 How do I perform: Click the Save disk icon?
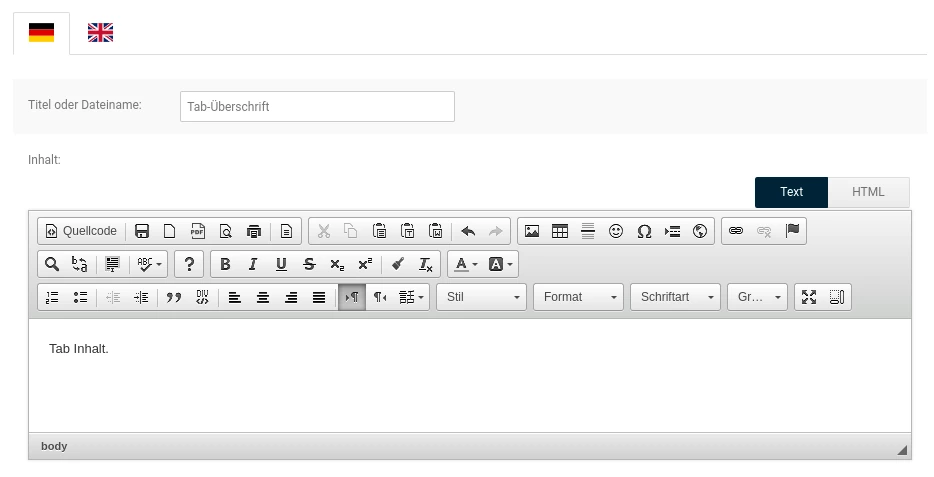(x=142, y=231)
